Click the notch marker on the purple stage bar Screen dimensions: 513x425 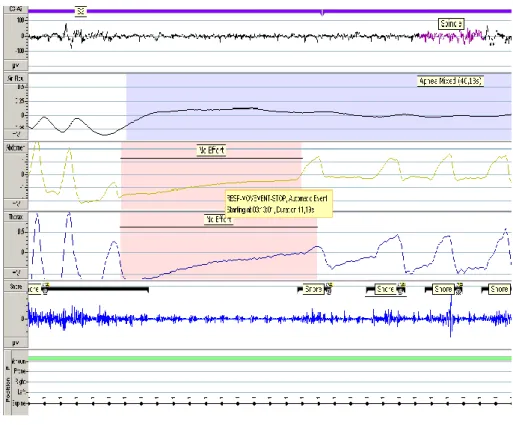(322, 13)
